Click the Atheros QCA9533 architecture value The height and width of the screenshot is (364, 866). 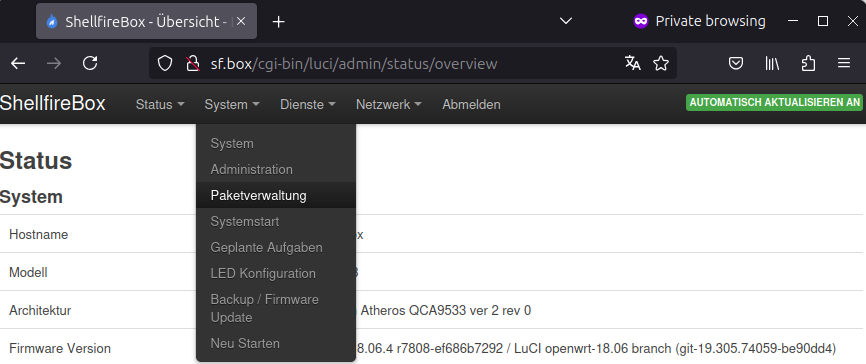point(445,310)
